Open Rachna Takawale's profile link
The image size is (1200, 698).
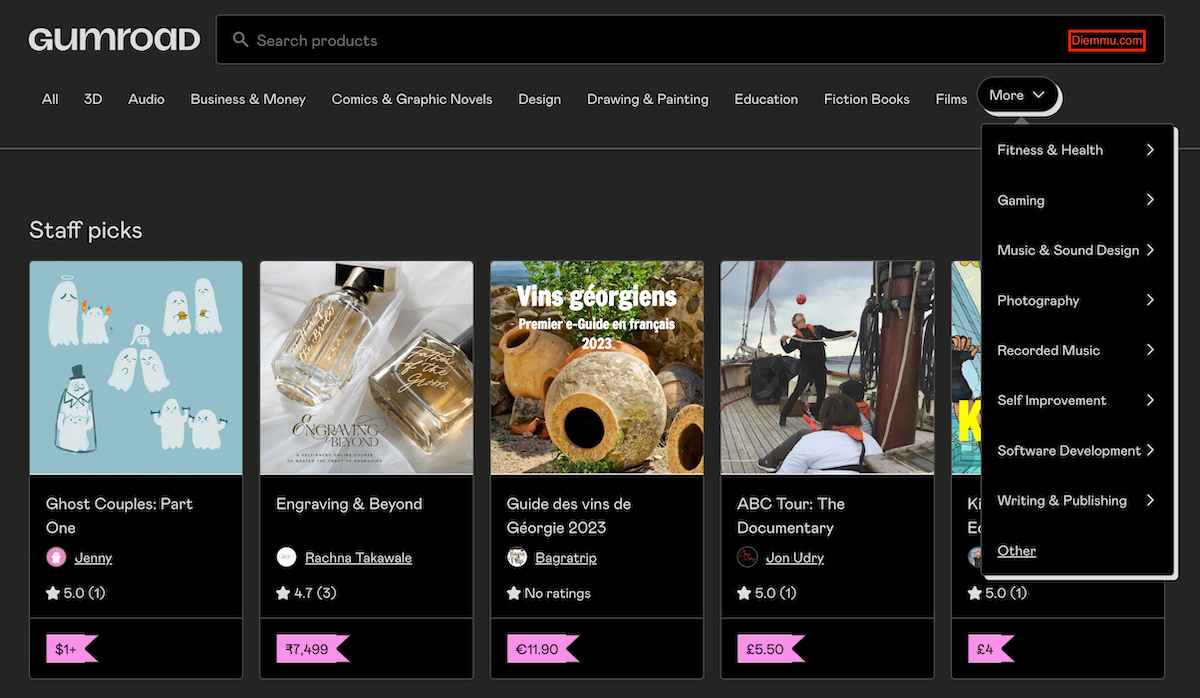click(358, 557)
